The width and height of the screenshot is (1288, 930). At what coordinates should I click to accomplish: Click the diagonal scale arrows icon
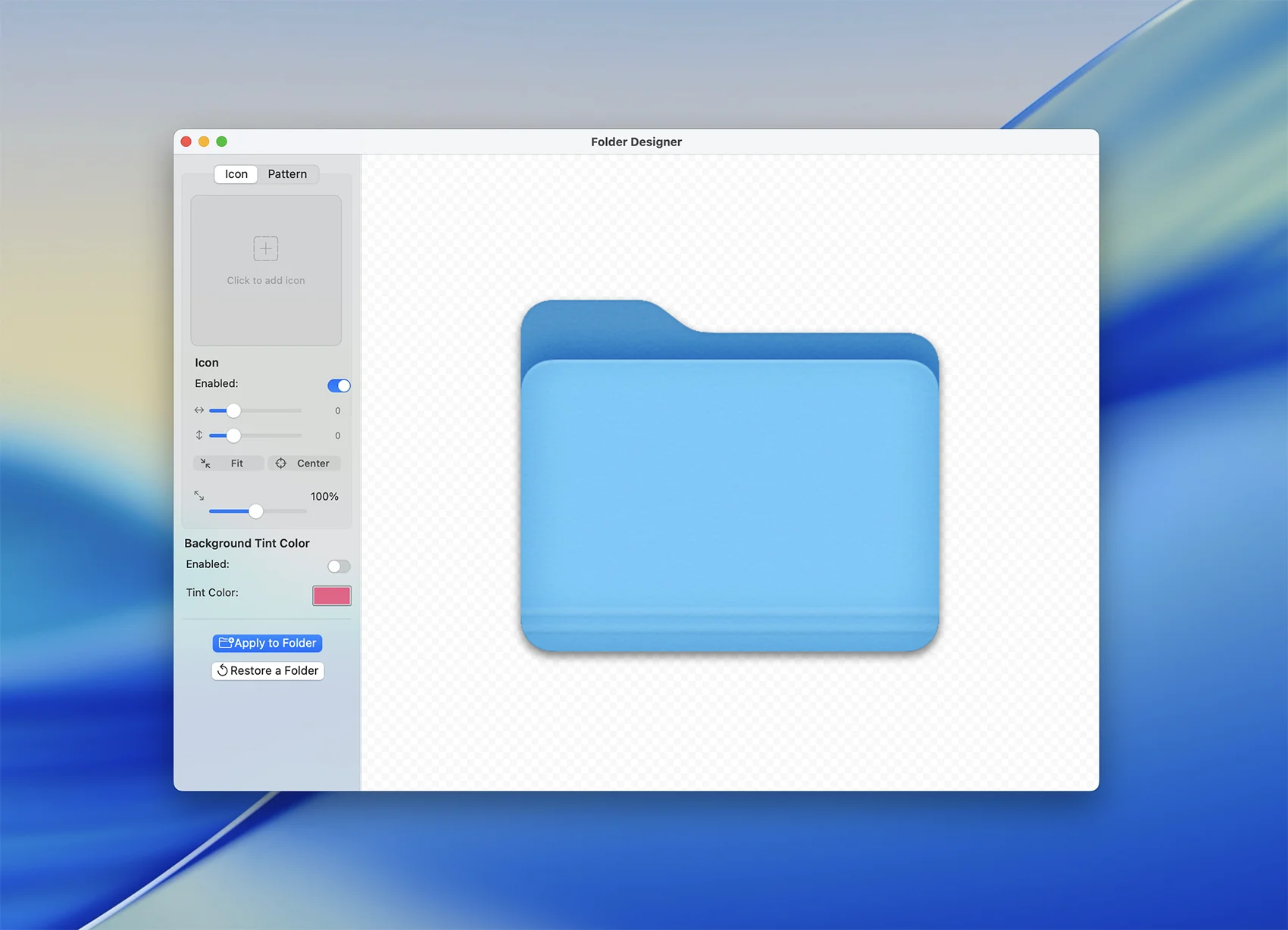[199, 495]
